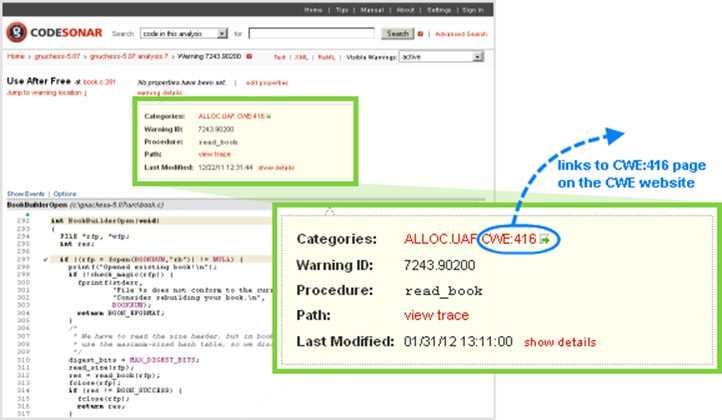Click code line 292 'int BookBuilderOpen(void)'
Image resolution: width=722 pixels, height=420 pixels.
pyautogui.click(x=105, y=221)
